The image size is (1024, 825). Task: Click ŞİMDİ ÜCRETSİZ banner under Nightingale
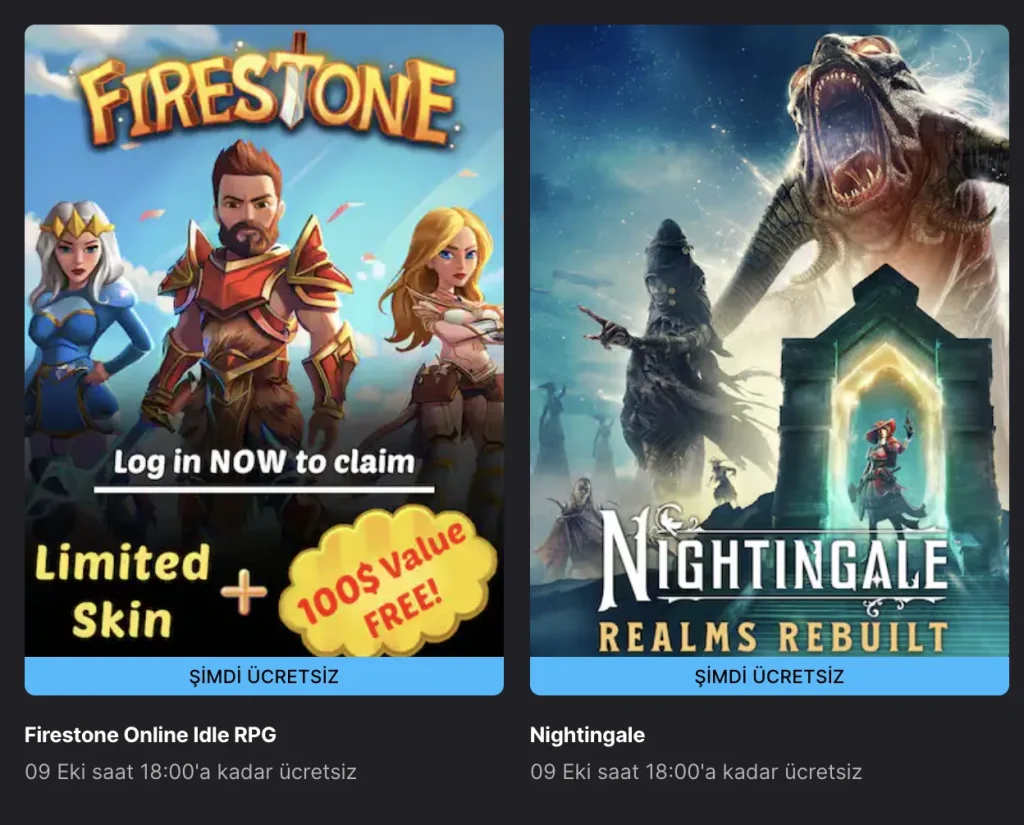(x=769, y=676)
